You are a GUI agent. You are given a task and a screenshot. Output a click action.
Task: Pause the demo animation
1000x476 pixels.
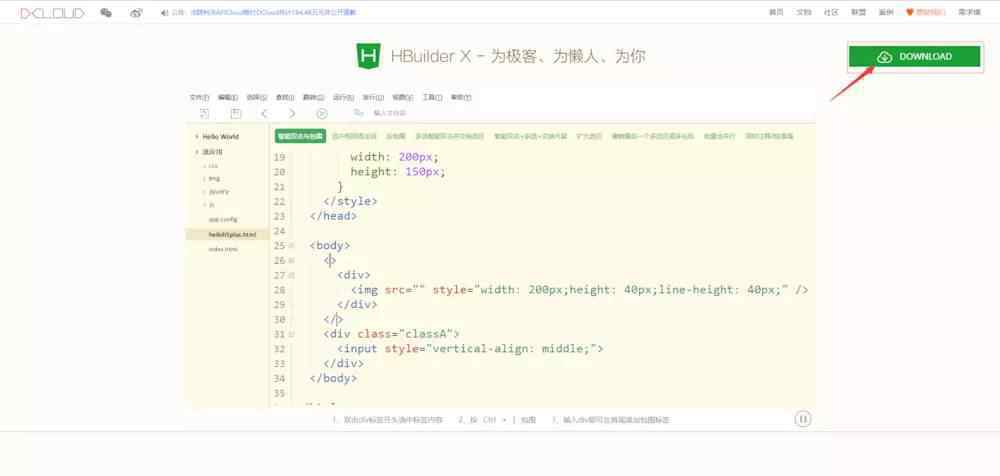[803, 419]
